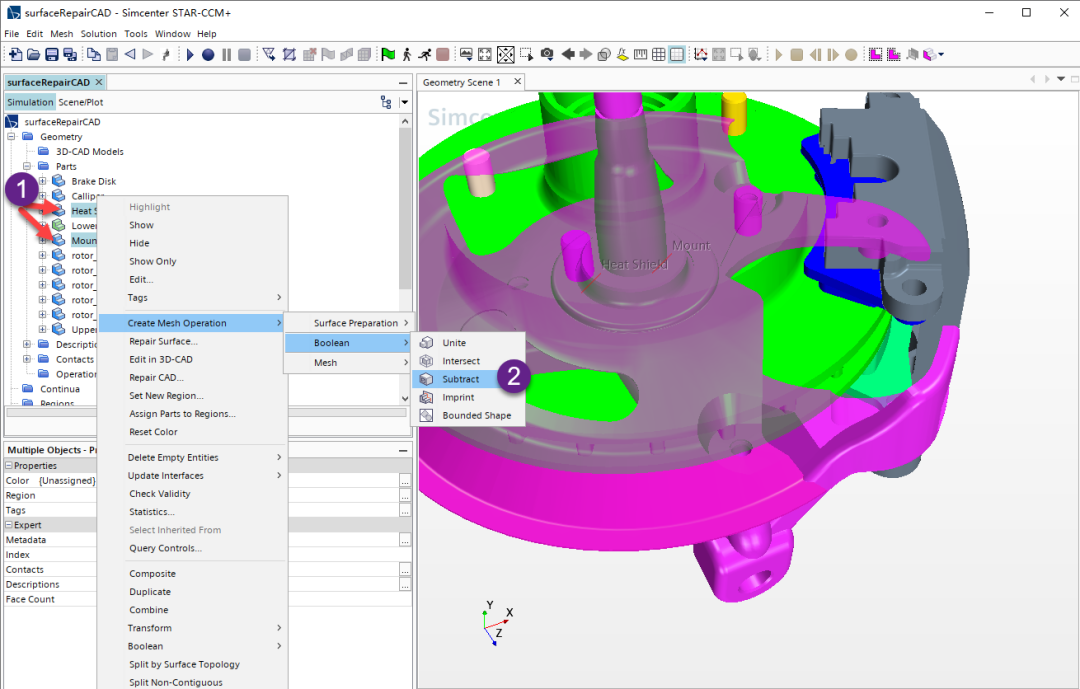Viewport: 1080px width, 689px height.
Task: Minimize the Properties panel
Action: point(403,450)
